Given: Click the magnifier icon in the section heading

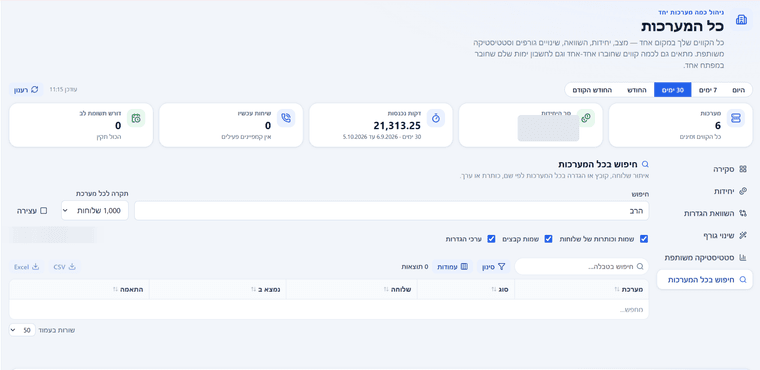Looking at the screenshot, I should 645,164.
